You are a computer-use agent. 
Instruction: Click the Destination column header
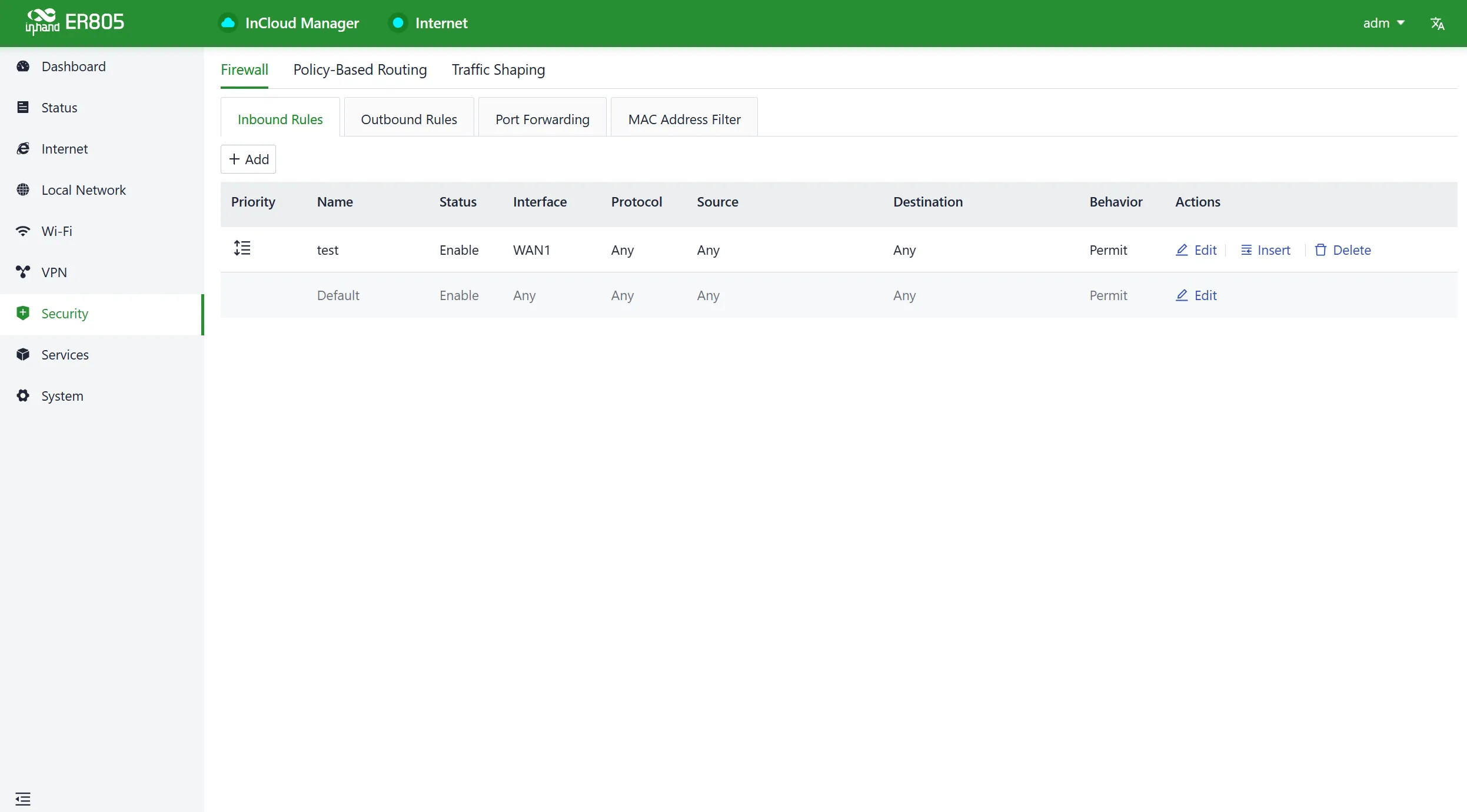tap(928, 202)
